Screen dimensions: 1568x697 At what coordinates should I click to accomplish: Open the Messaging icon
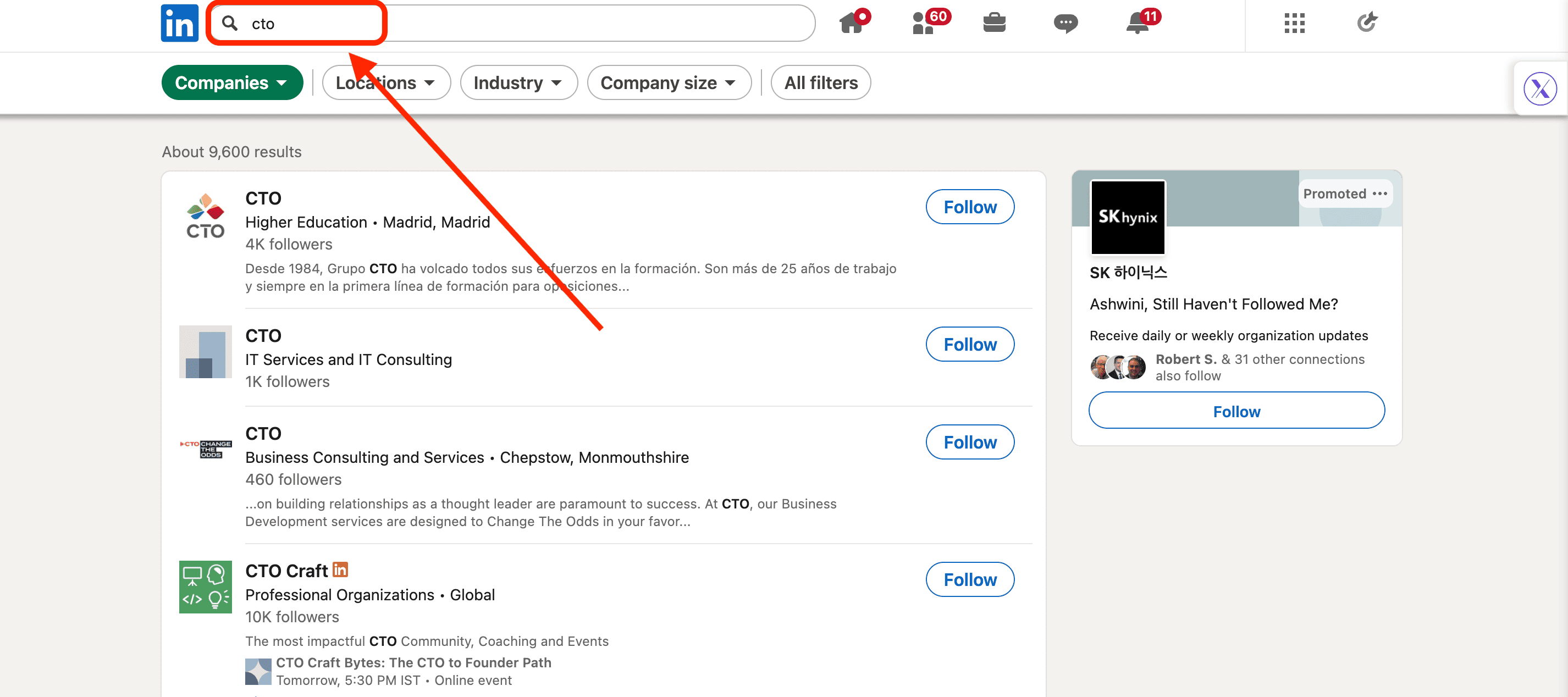point(1066,23)
